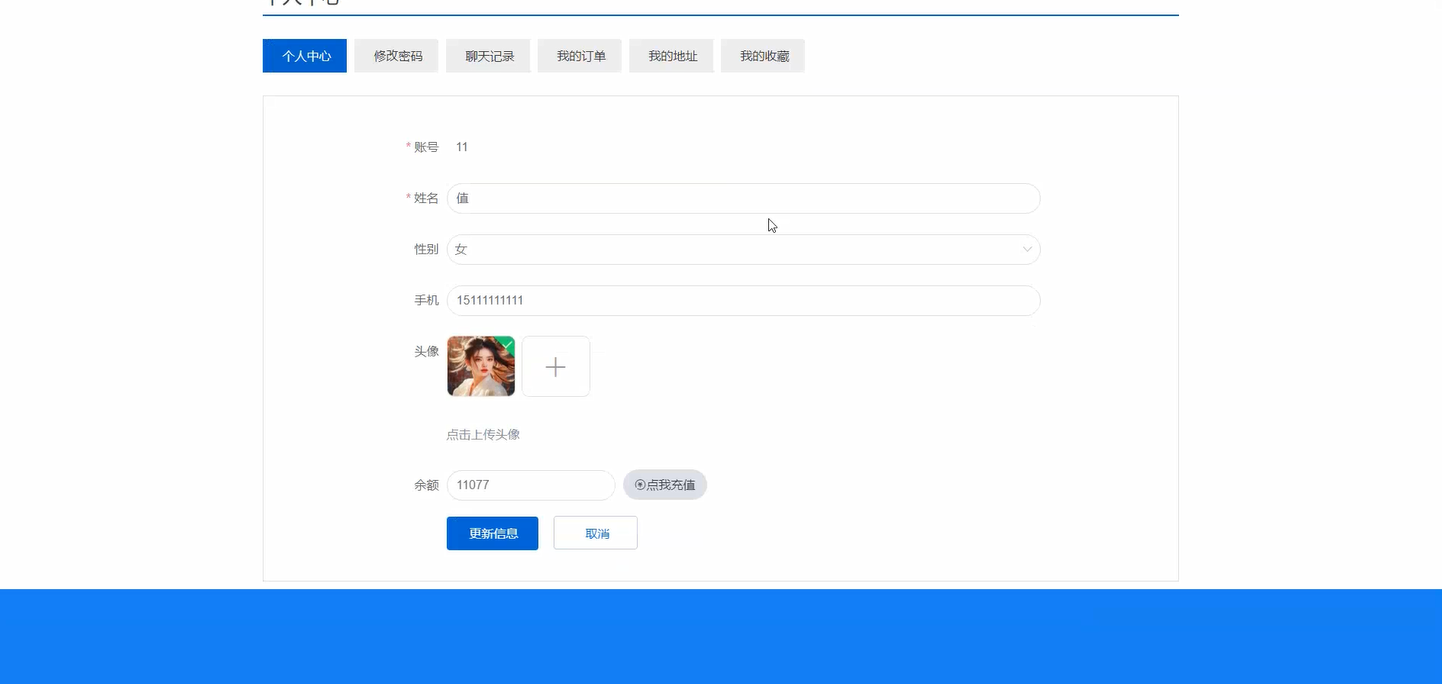Click the 更新信息 submit button
Screen dimensions: 1442x684
click(x=492, y=532)
